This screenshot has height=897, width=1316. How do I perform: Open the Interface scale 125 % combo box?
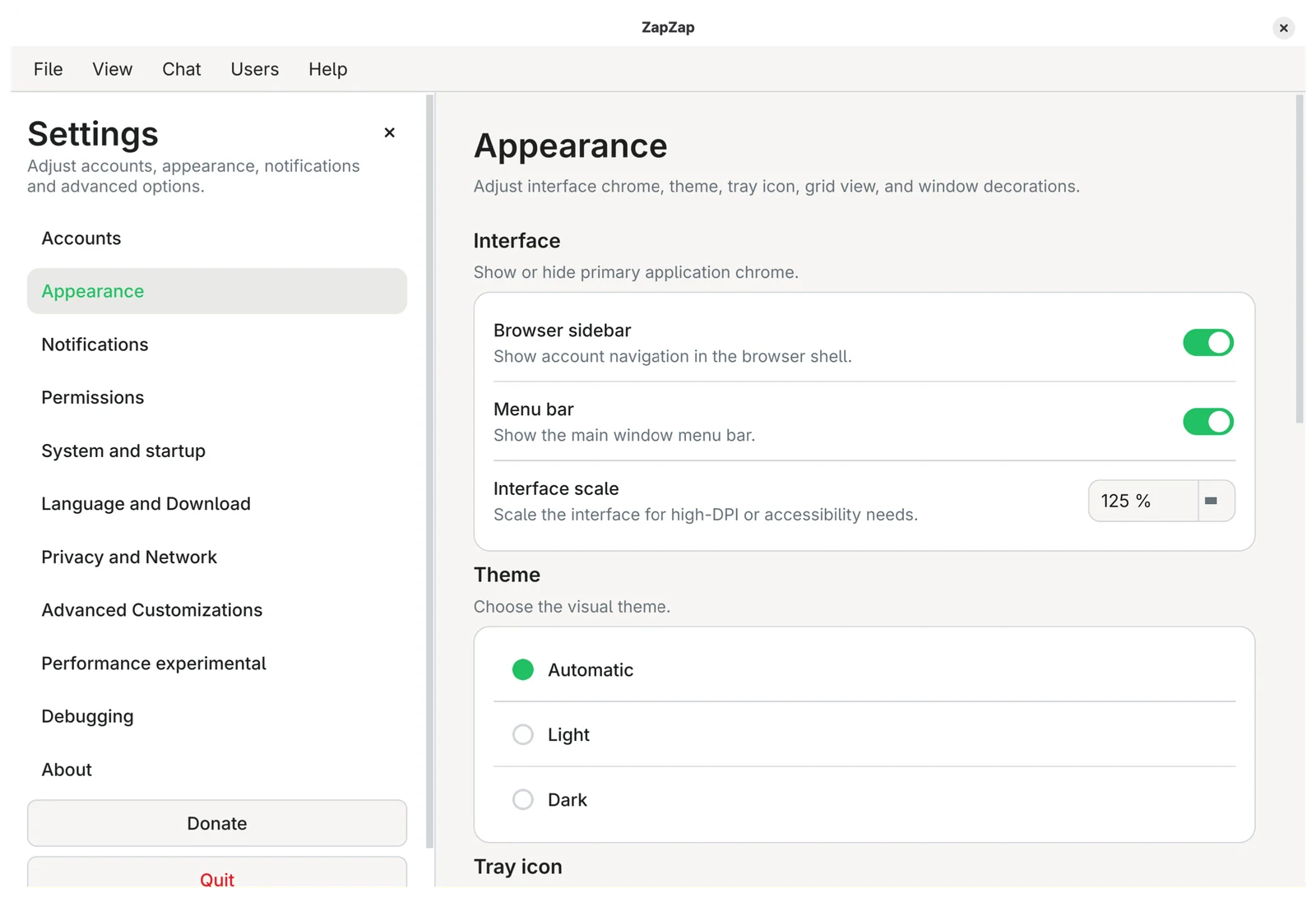click(1161, 501)
